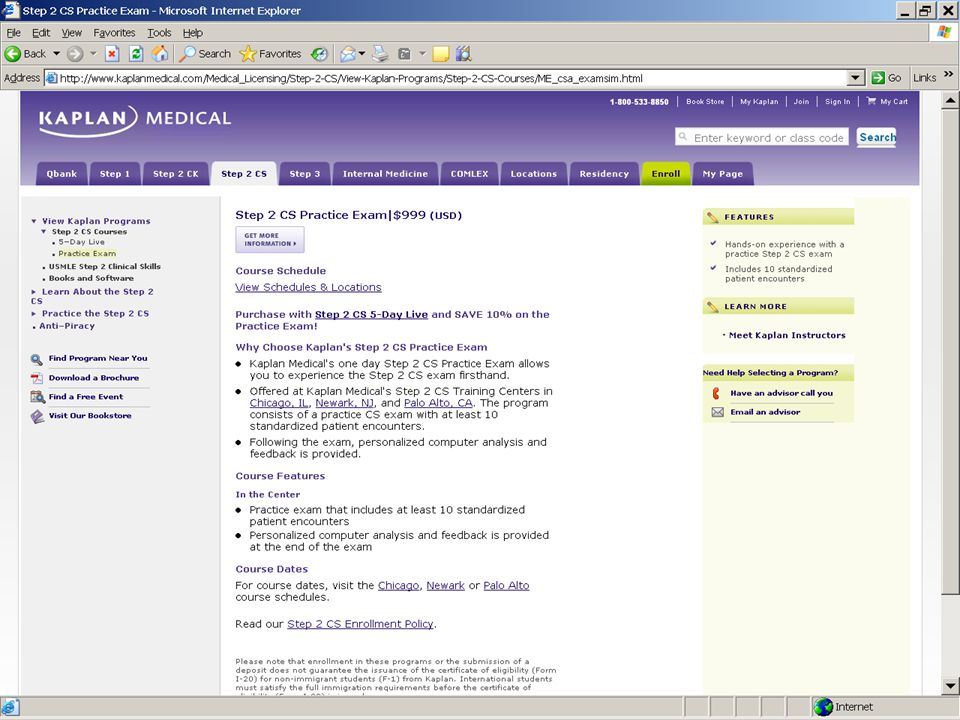The width and height of the screenshot is (960, 720).
Task: Click the green Go arrow button
Action: [886, 78]
